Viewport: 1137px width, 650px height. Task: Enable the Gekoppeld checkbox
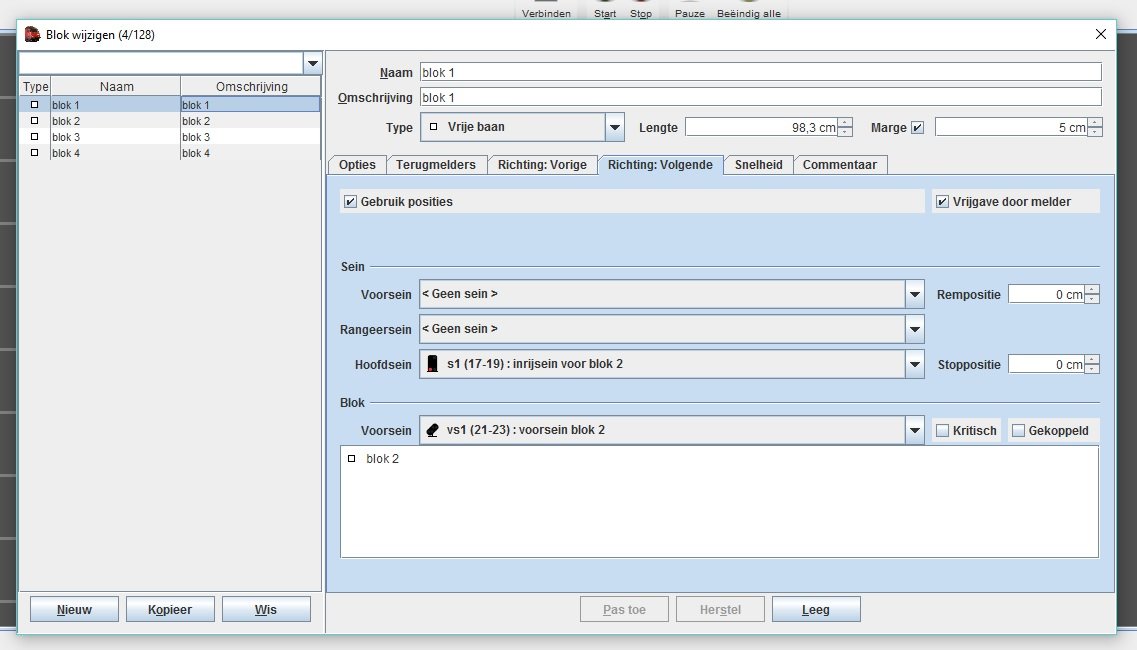[1018, 431]
